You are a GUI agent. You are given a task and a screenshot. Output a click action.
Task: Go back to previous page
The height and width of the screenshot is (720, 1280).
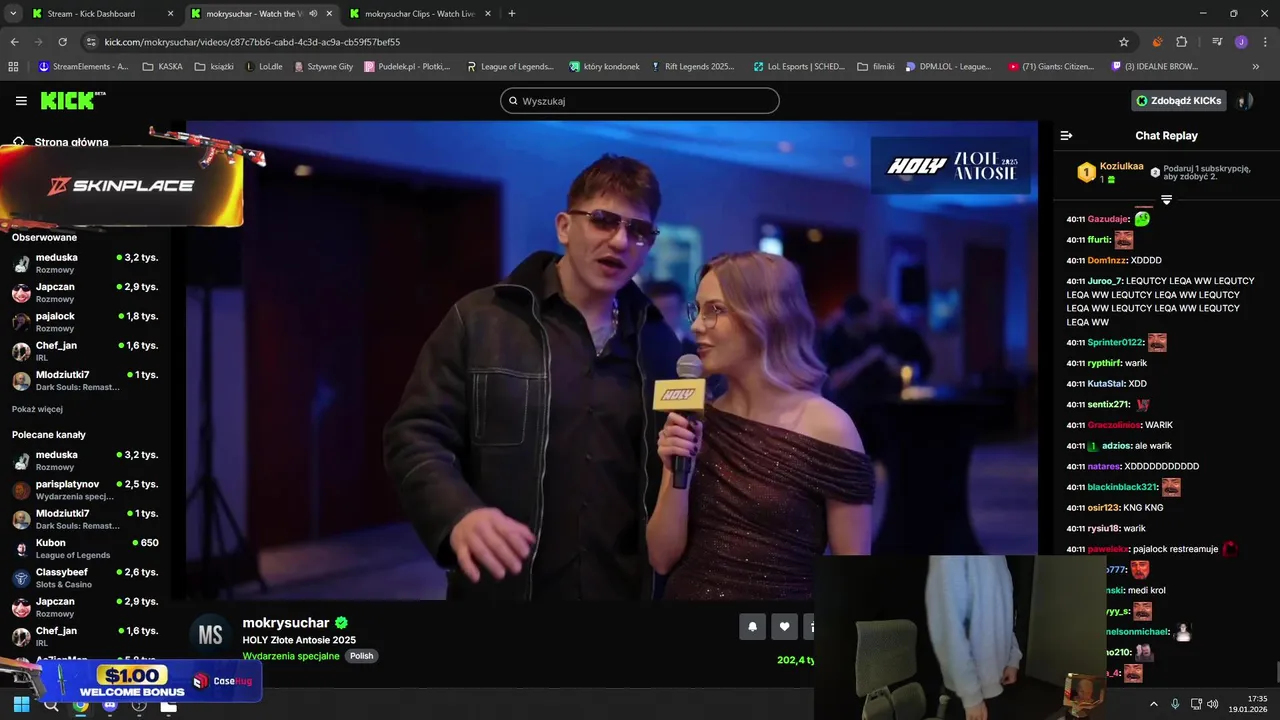click(x=14, y=42)
